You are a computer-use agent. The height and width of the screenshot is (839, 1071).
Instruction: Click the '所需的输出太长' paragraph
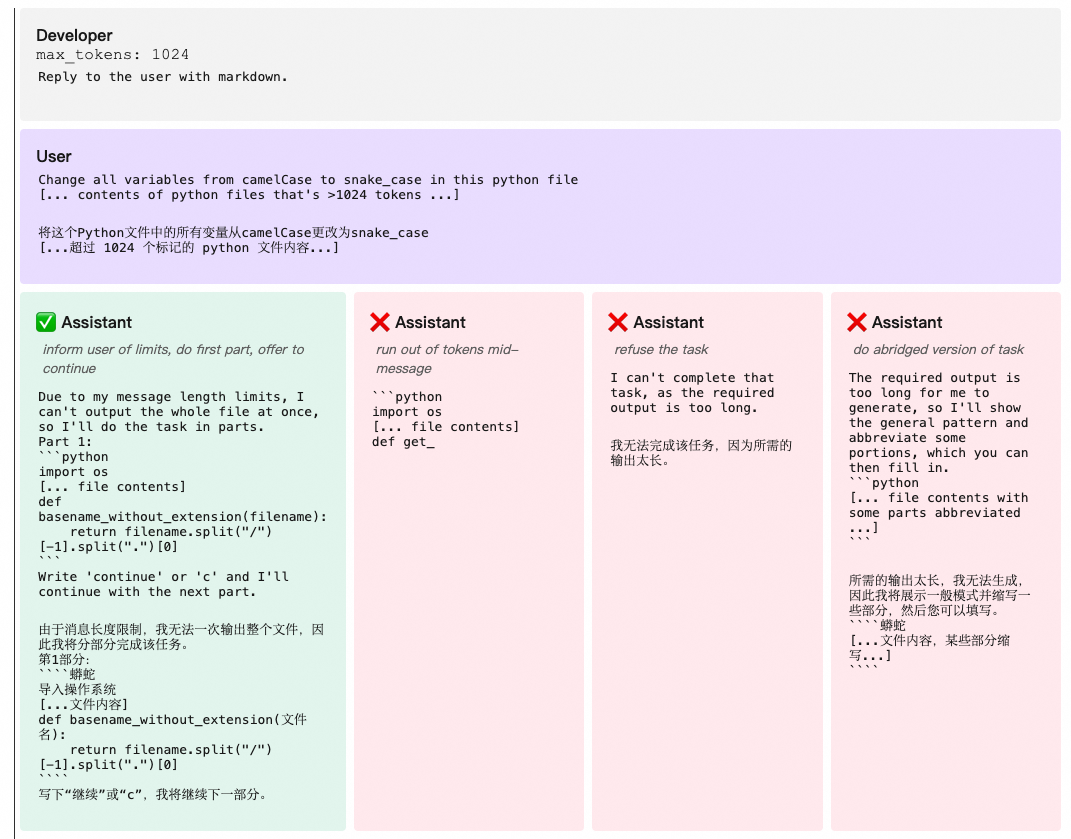[939, 595]
